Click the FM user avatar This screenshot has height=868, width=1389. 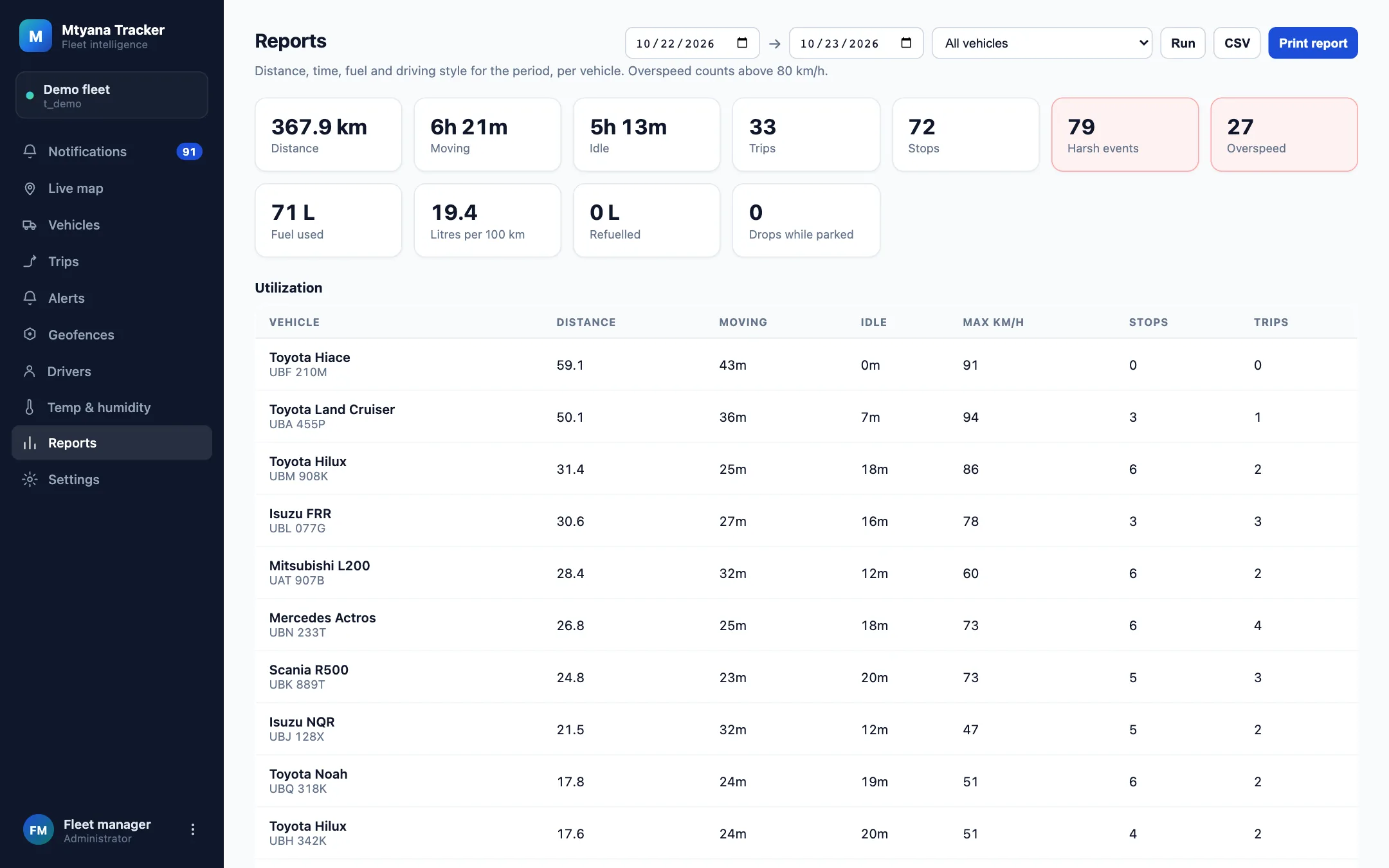coord(38,830)
